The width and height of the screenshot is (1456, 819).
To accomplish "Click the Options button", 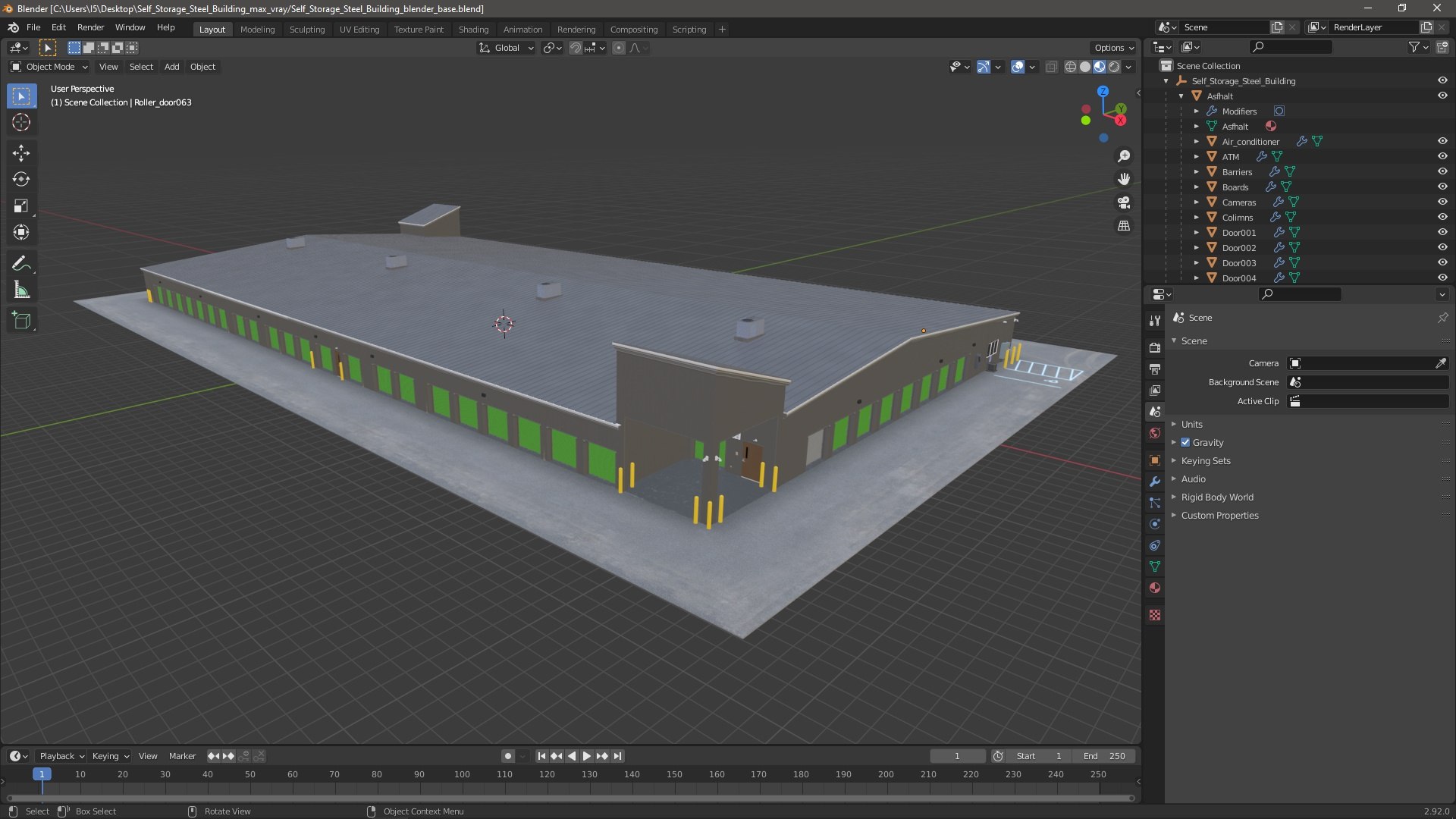I will pos(1113,48).
